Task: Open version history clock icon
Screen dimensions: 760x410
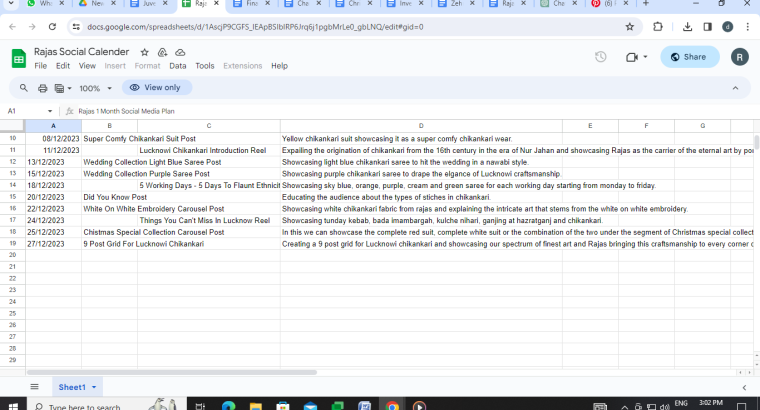Action: 600,57
